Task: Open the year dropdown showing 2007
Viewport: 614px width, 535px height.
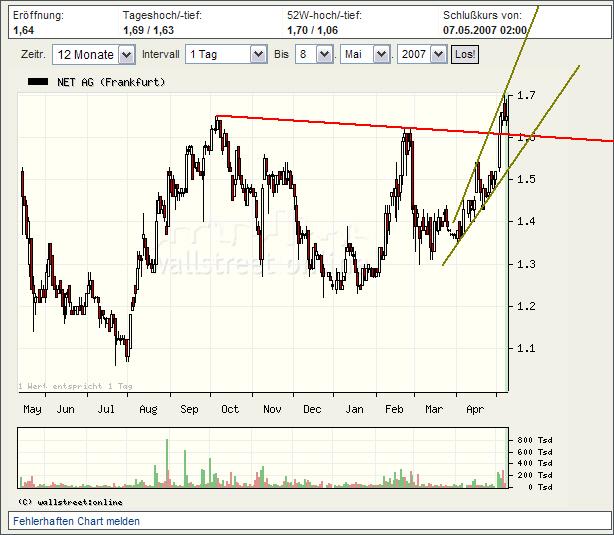Action: 421,55
